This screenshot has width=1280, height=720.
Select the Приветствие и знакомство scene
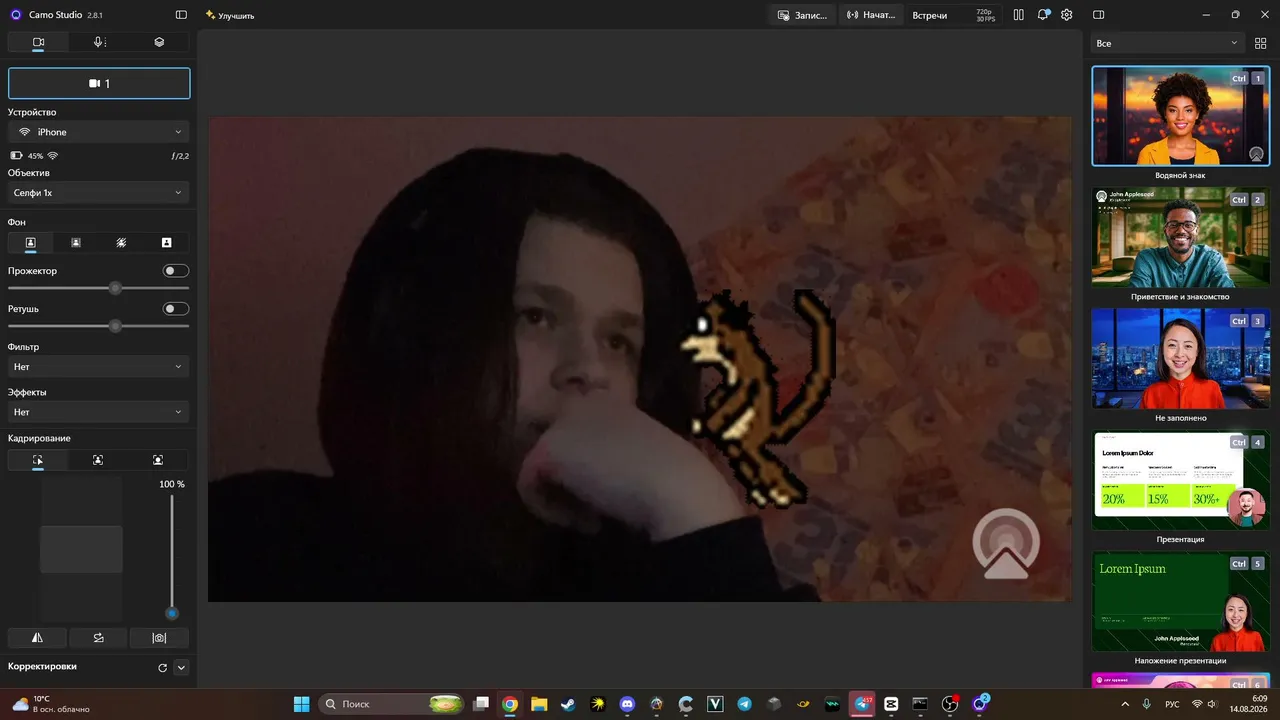point(1180,237)
